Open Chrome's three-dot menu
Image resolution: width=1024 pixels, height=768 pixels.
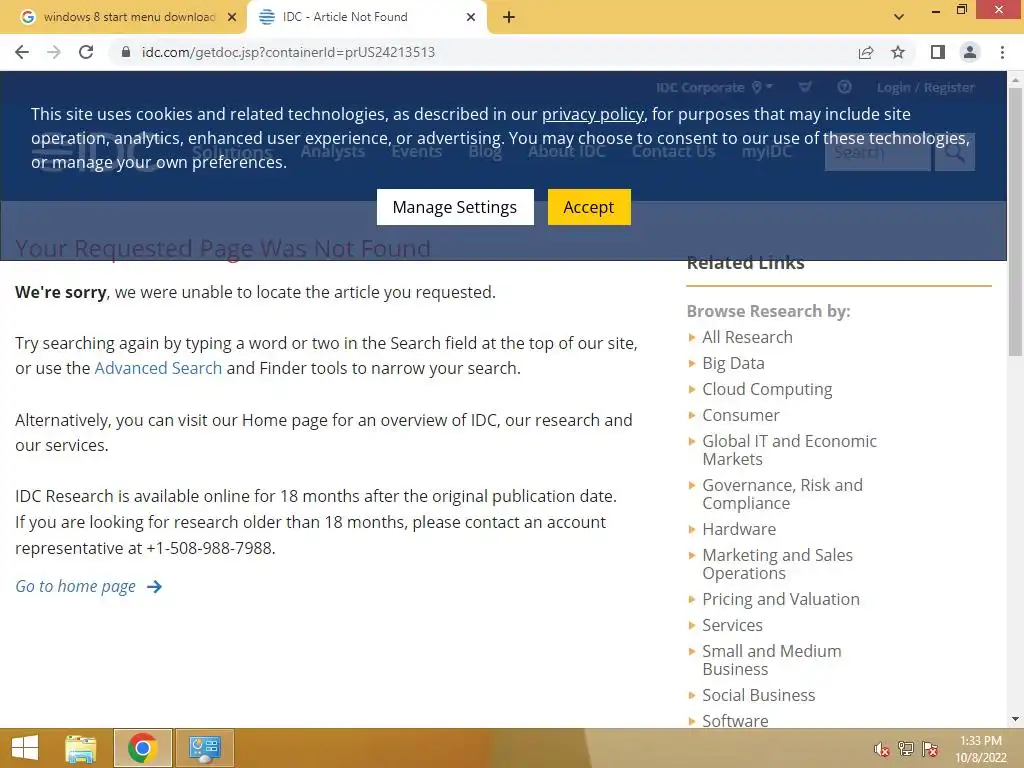coord(1002,52)
